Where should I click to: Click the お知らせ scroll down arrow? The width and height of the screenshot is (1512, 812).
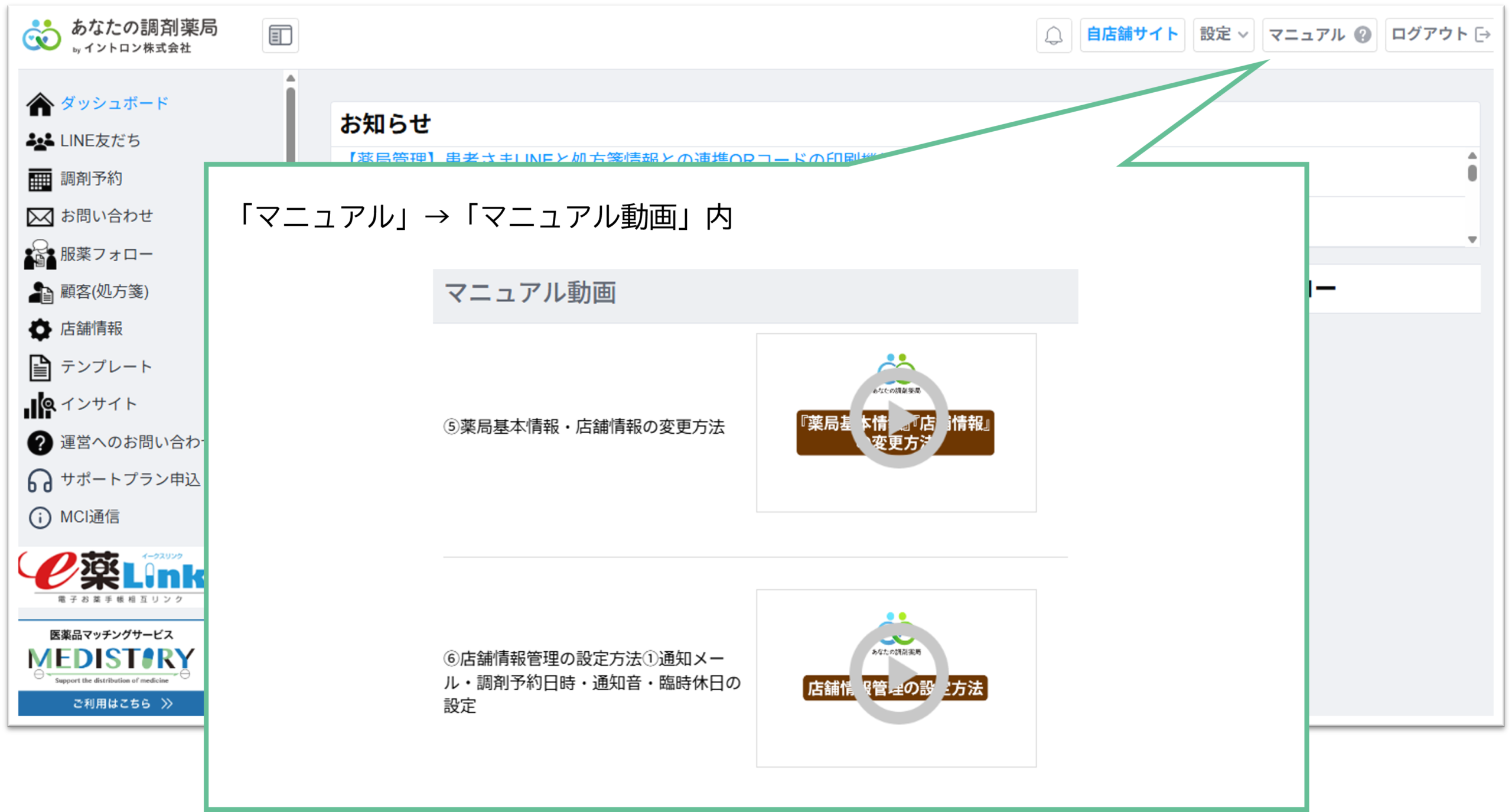click(1472, 239)
